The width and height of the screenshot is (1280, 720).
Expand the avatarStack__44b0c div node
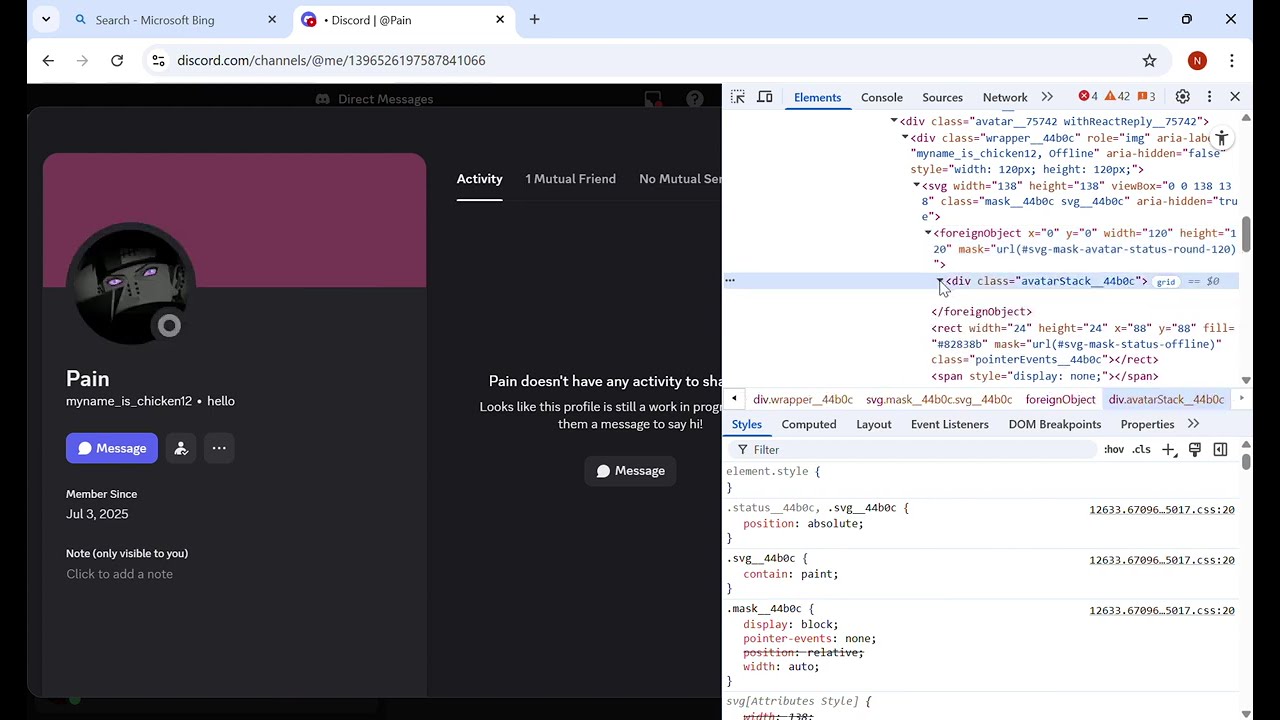(x=940, y=281)
